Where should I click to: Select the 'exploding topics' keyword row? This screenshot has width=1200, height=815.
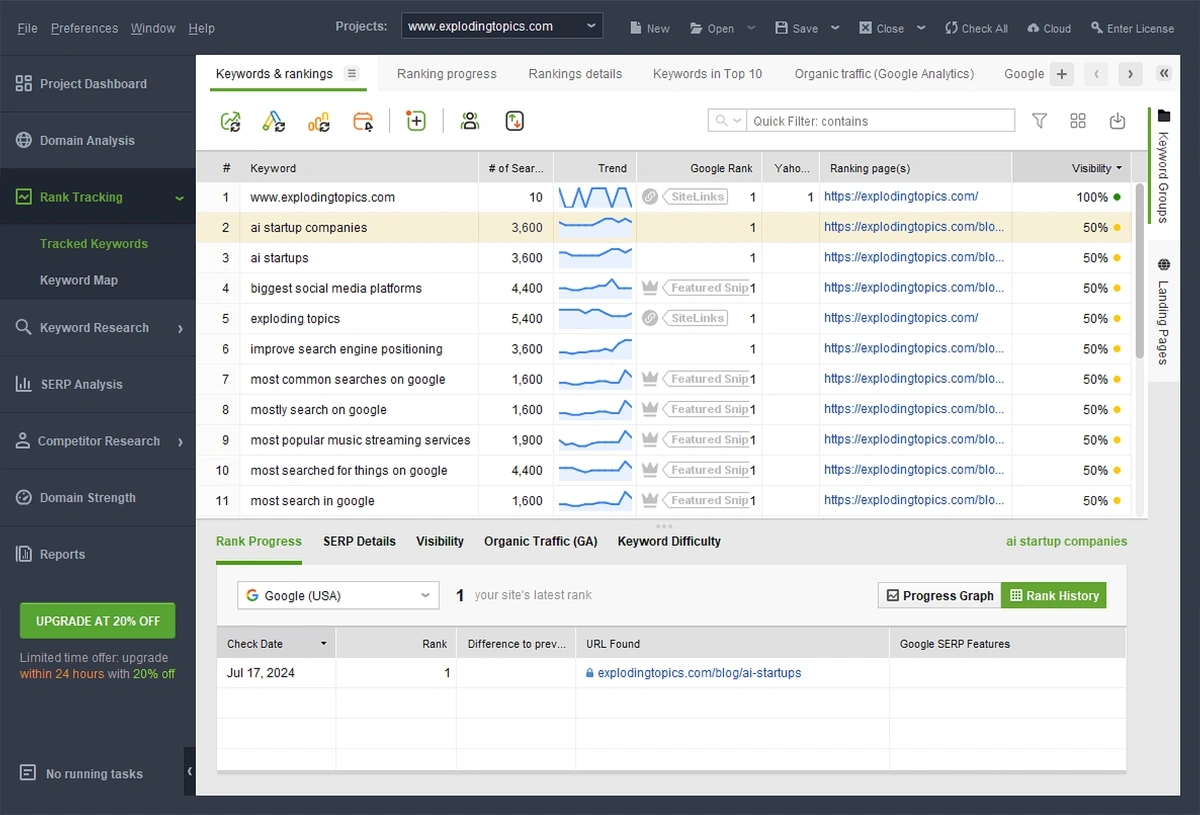click(664, 318)
